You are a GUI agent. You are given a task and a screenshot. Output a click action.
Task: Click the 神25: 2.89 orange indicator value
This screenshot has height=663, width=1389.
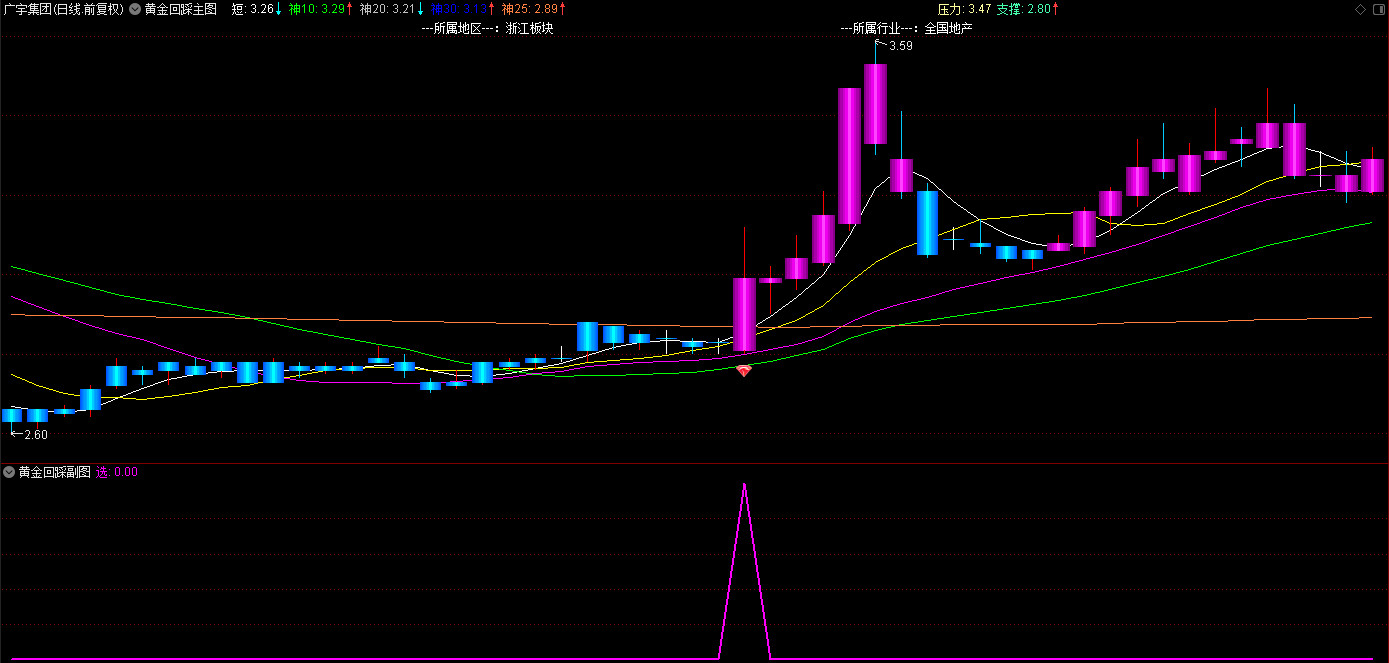click(x=532, y=9)
